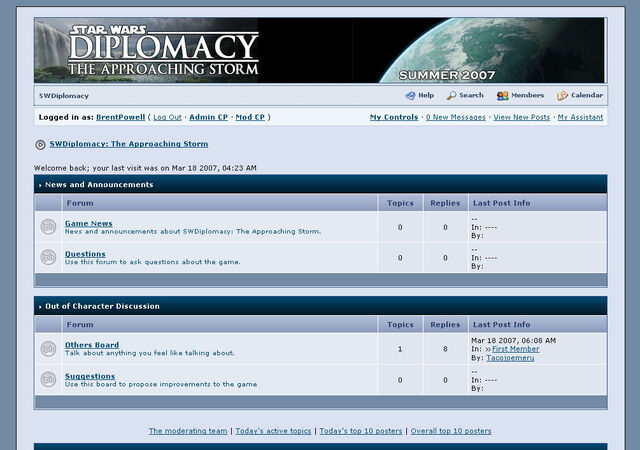Image resolution: width=640 pixels, height=450 pixels.
Task: Click the Welcome back last visit text
Action: pyautogui.click(x=145, y=168)
